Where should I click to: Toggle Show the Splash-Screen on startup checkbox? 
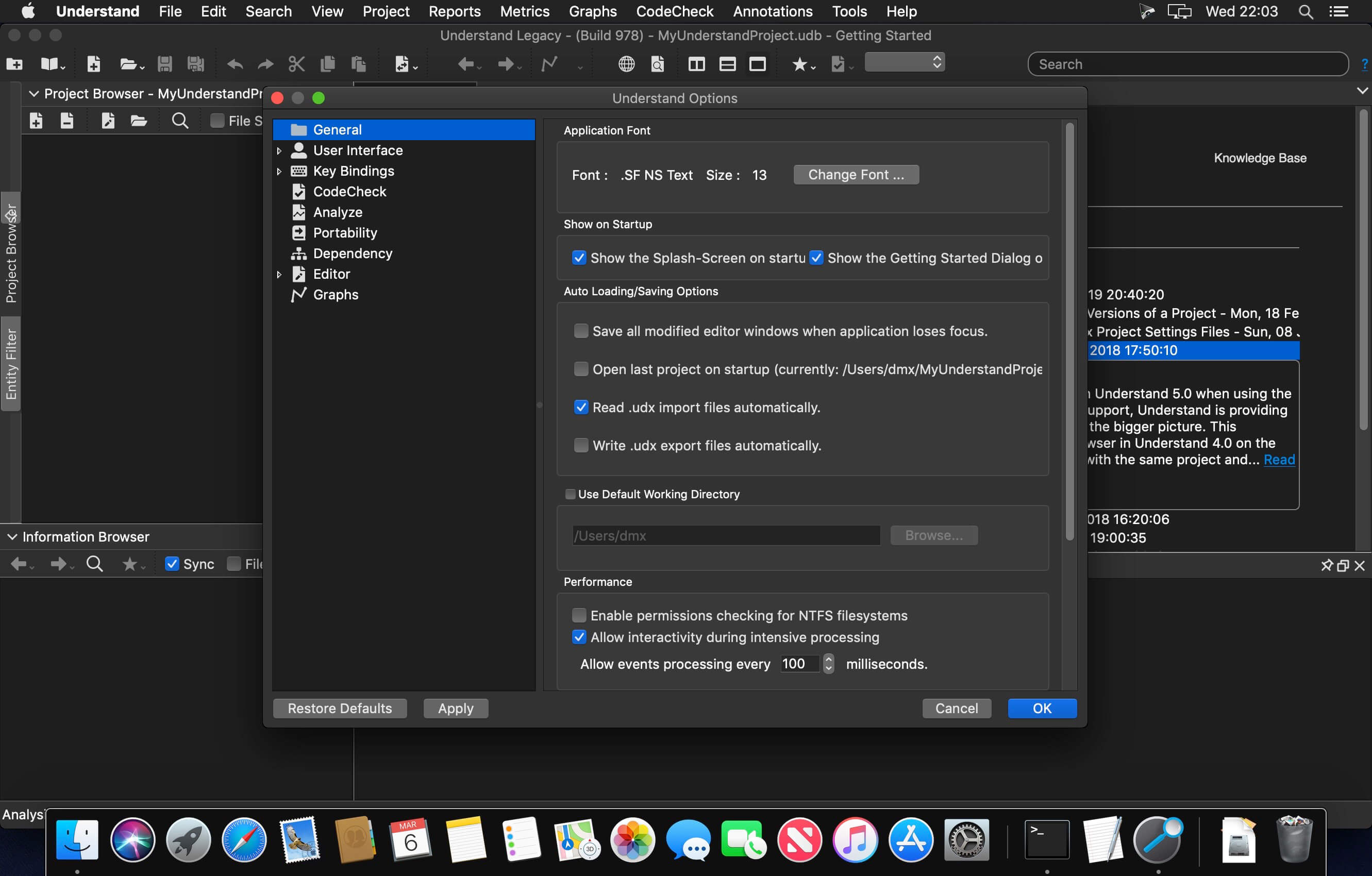pyautogui.click(x=579, y=258)
